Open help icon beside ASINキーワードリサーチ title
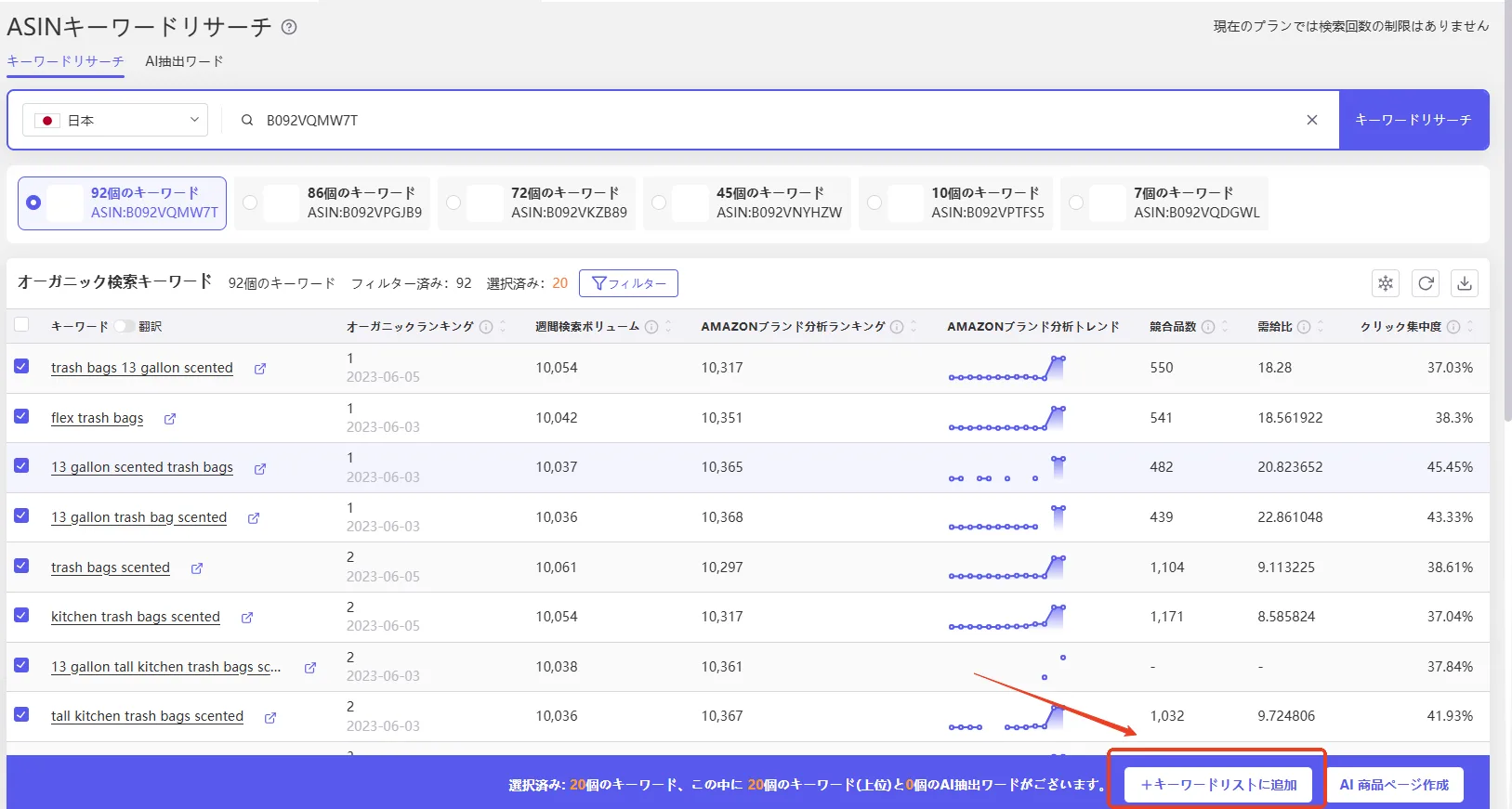The height and width of the screenshot is (809, 1512). pos(289,27)
